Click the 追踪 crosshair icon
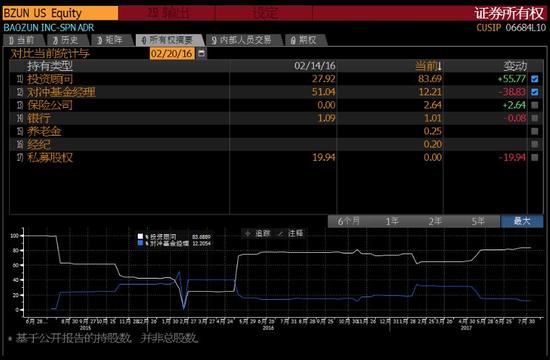Viewport: 550px width, 360px height. (x=248, y=233)
